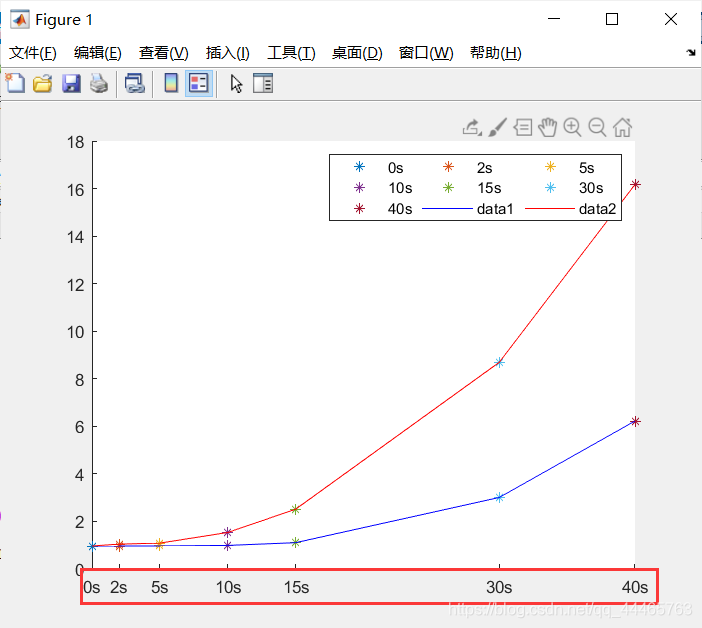Click the 15s x-axis tick label

296,587
